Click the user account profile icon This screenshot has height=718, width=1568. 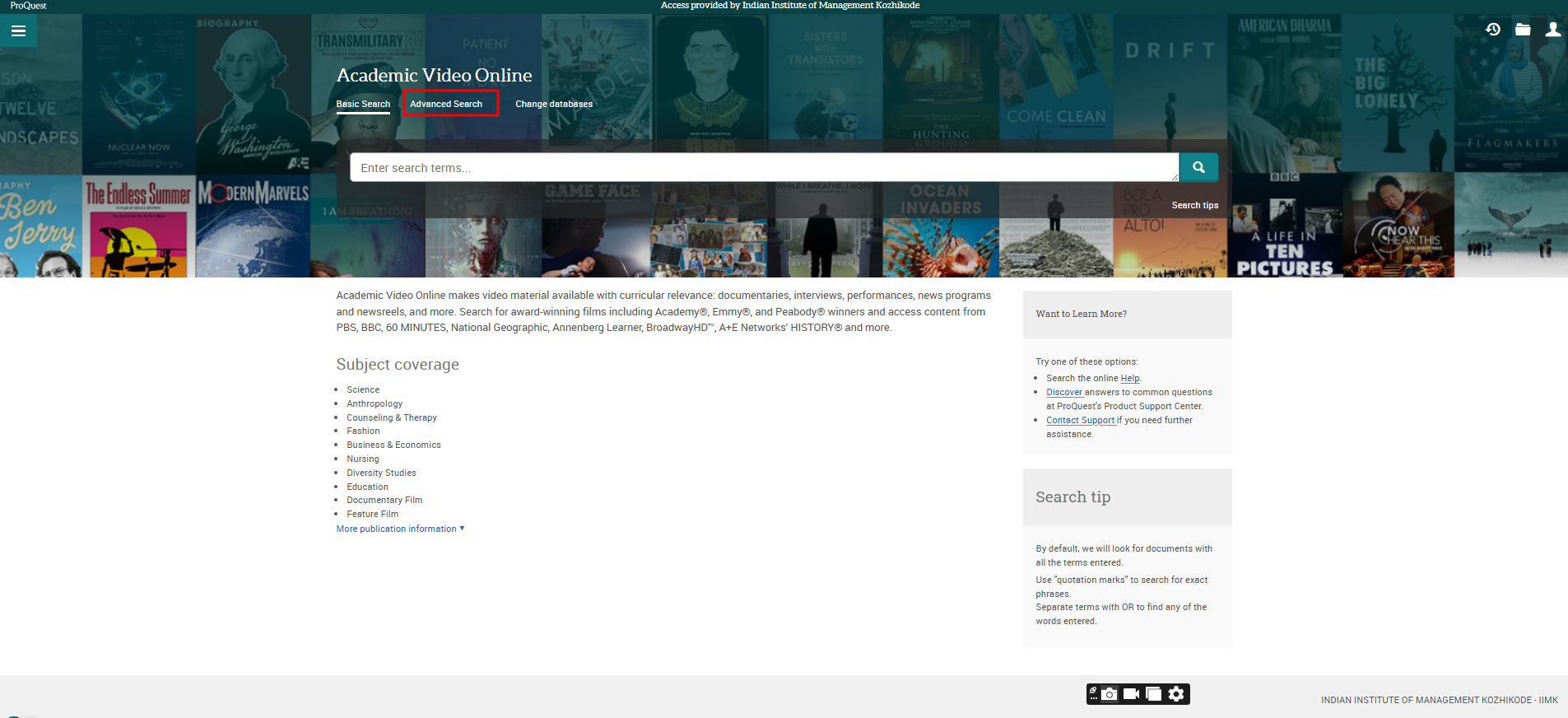click(x=1552, y=30)
